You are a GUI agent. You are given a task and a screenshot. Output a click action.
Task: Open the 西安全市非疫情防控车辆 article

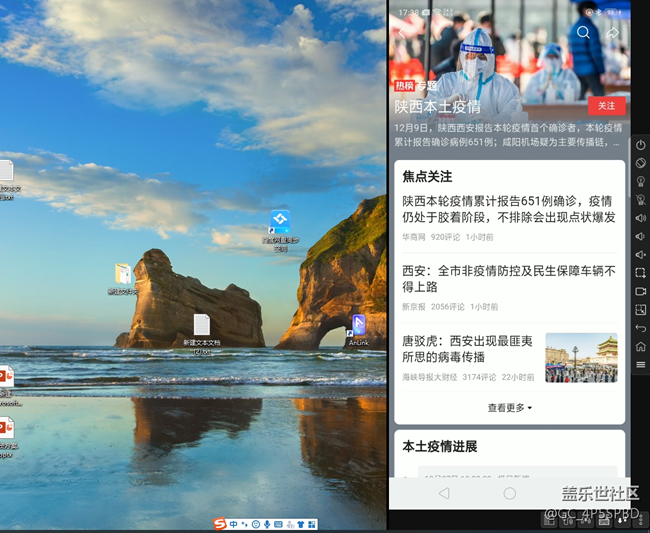point(509,279)
